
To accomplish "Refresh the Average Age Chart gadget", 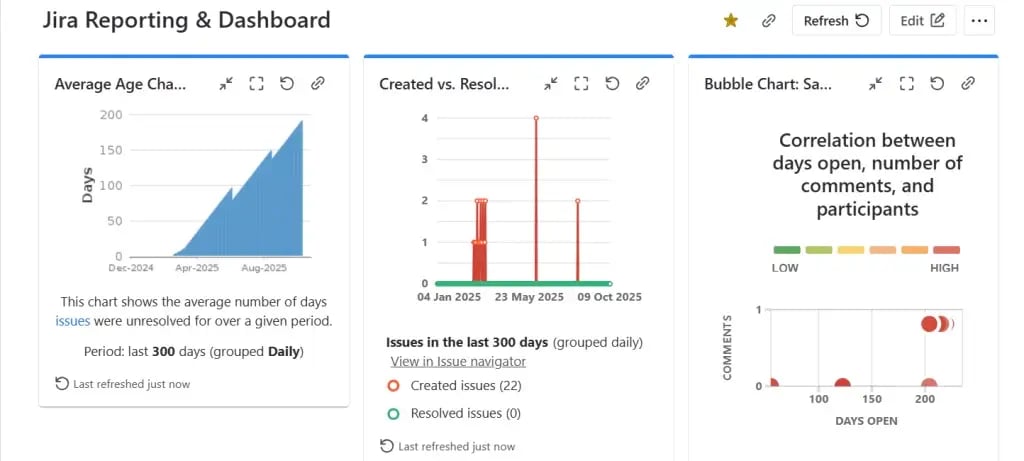I will tap(287, 84).
